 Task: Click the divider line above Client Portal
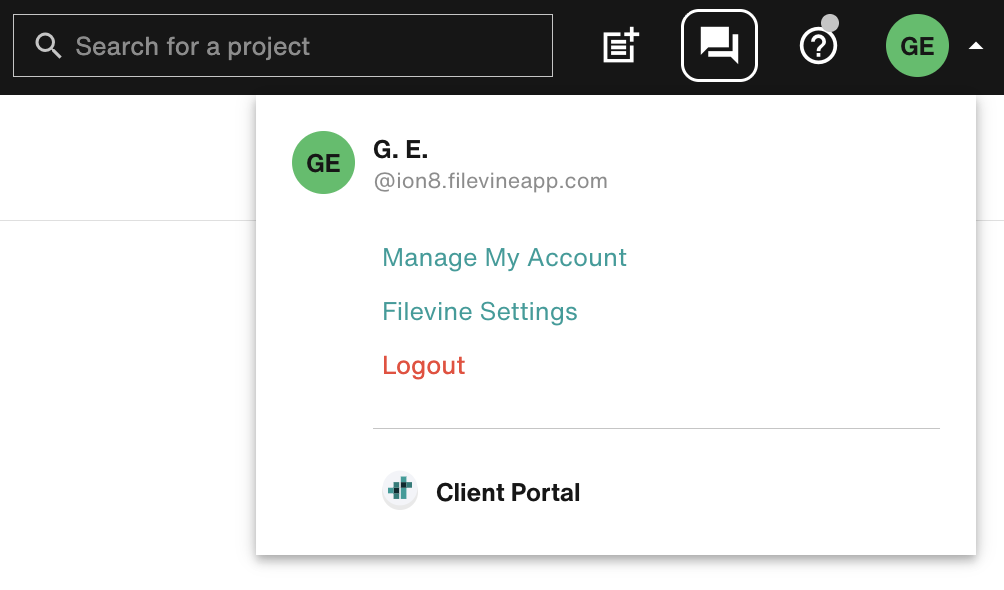656,428
